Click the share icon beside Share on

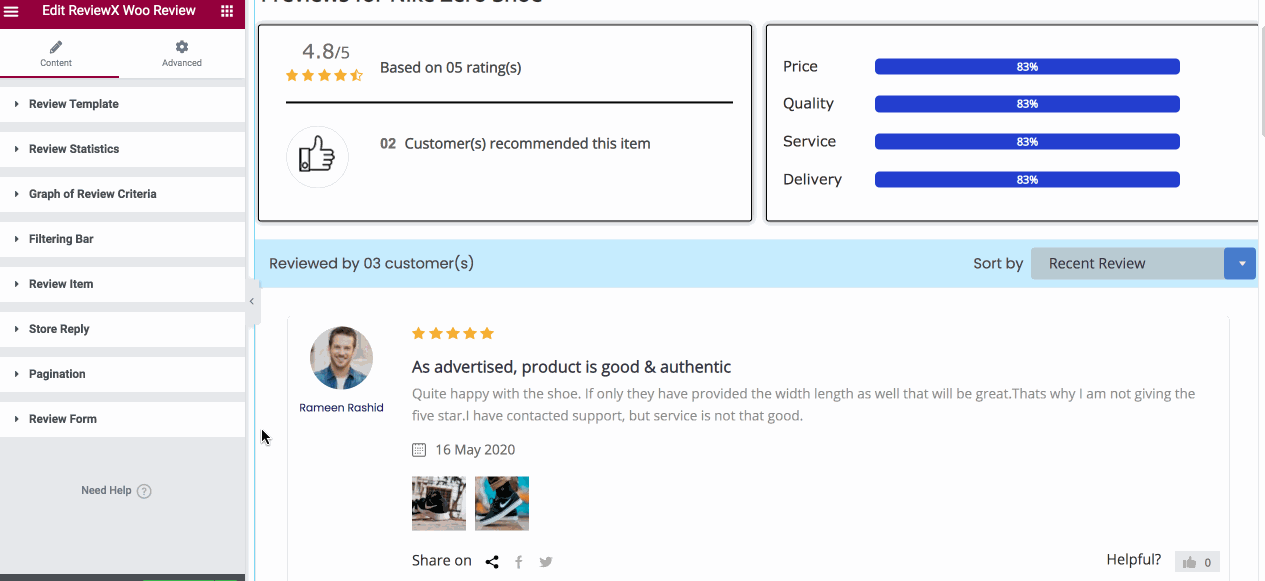[492, 562]
